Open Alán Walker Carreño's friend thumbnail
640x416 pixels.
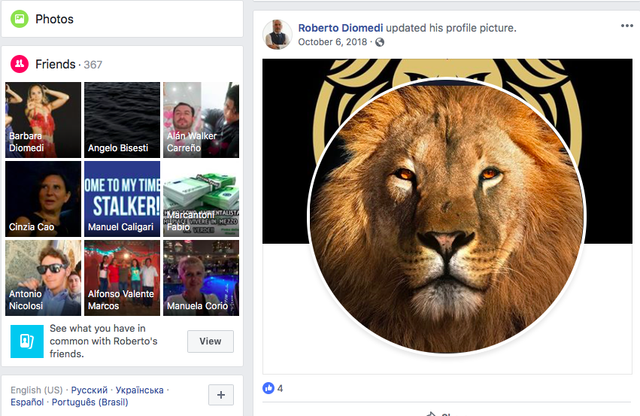coord(201,120)
